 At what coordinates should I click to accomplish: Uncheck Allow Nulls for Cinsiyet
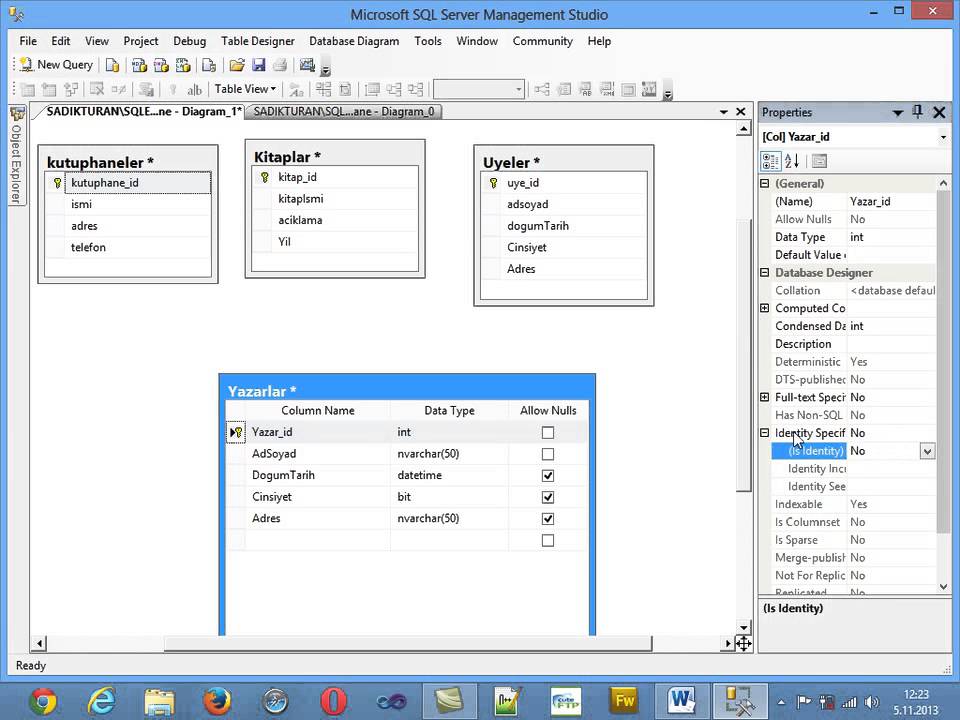click(x=548, y=497)
